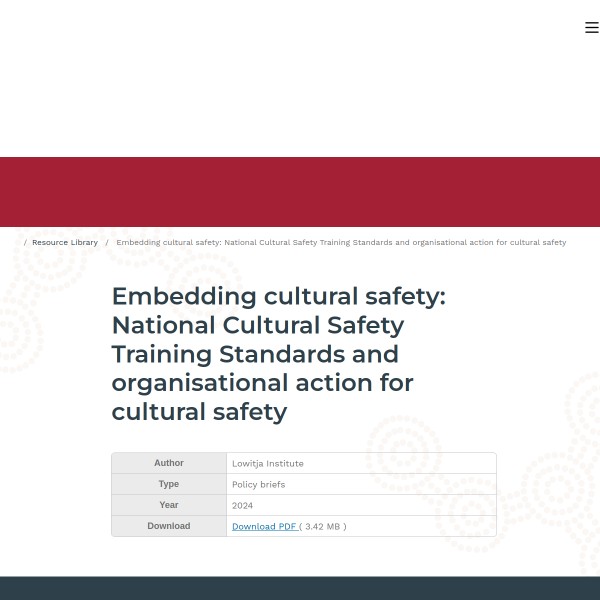The width and height of the screenshot is (600, 600).
Task: Click the slash before Resource Library
Action: pyautogui.click(x=25, y=243)
